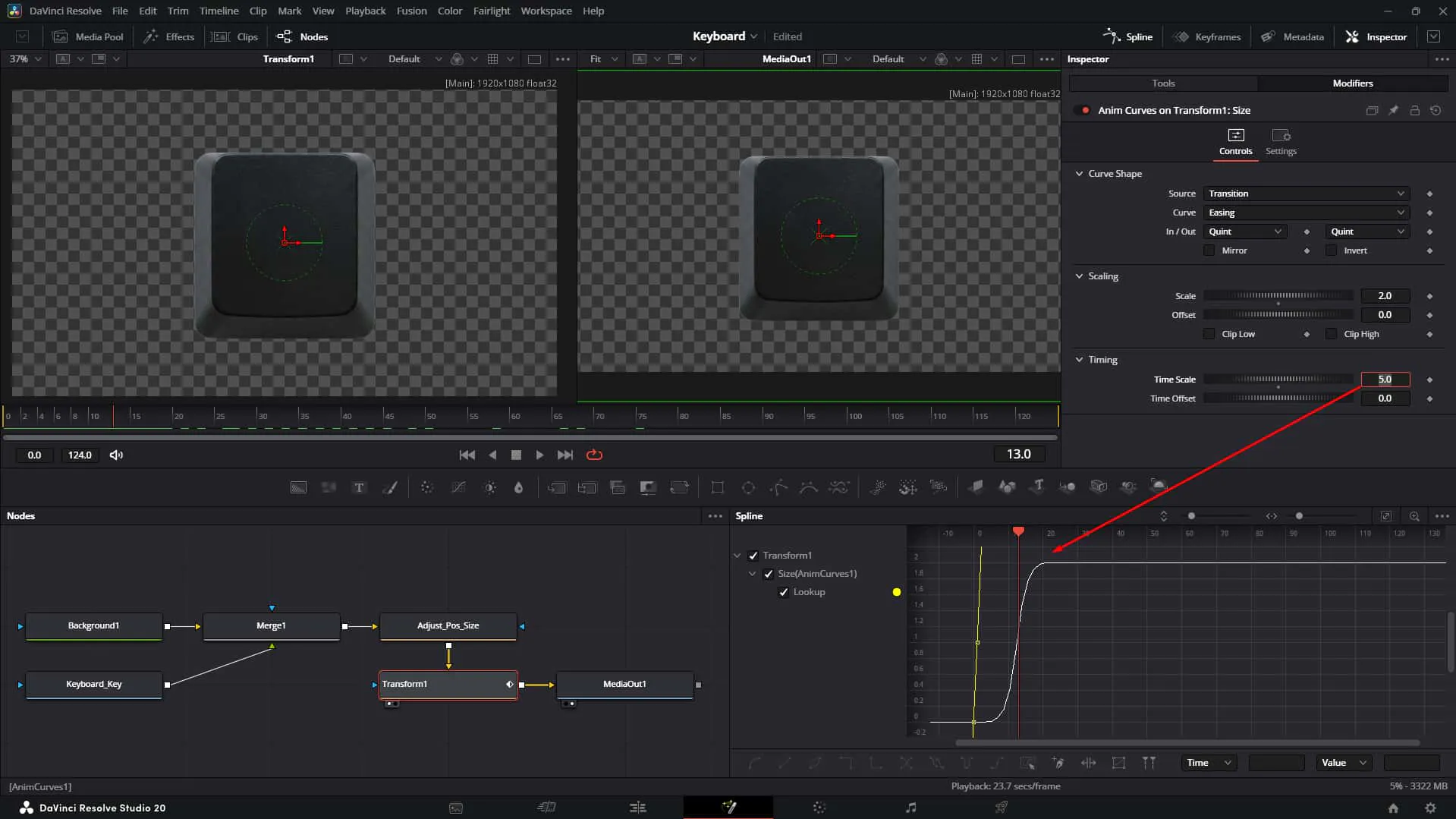Reset the Anim Curves modifier
1456x819 pixels.
point(1436,111)
